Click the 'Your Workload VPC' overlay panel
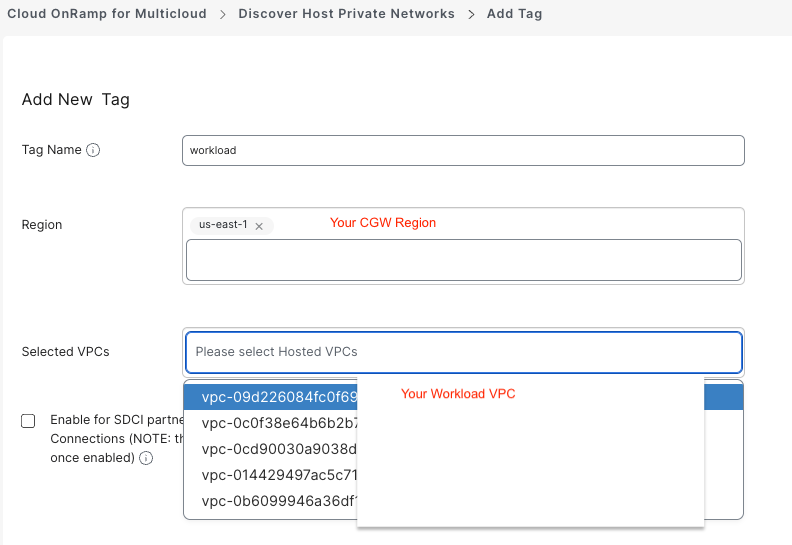 [530, 450]
